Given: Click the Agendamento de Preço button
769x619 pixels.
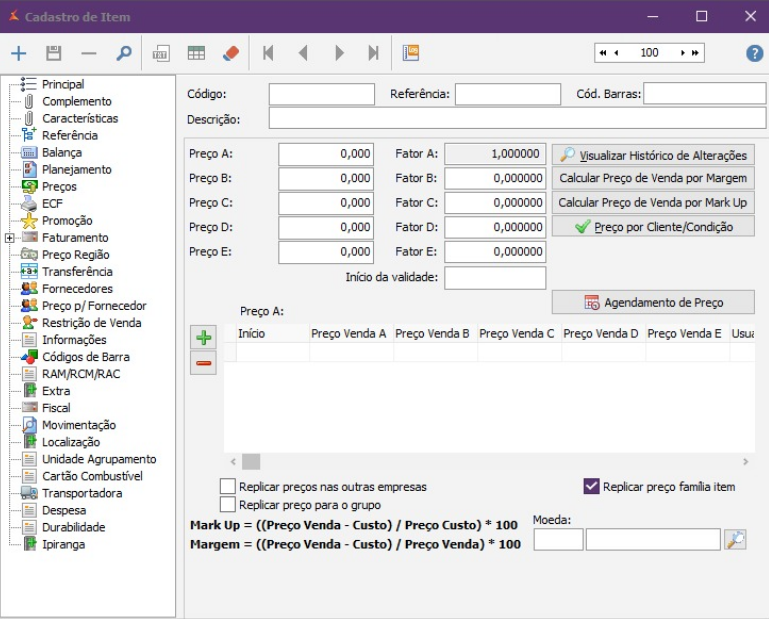Looking at the screenshot, I should tap(653, 302).
